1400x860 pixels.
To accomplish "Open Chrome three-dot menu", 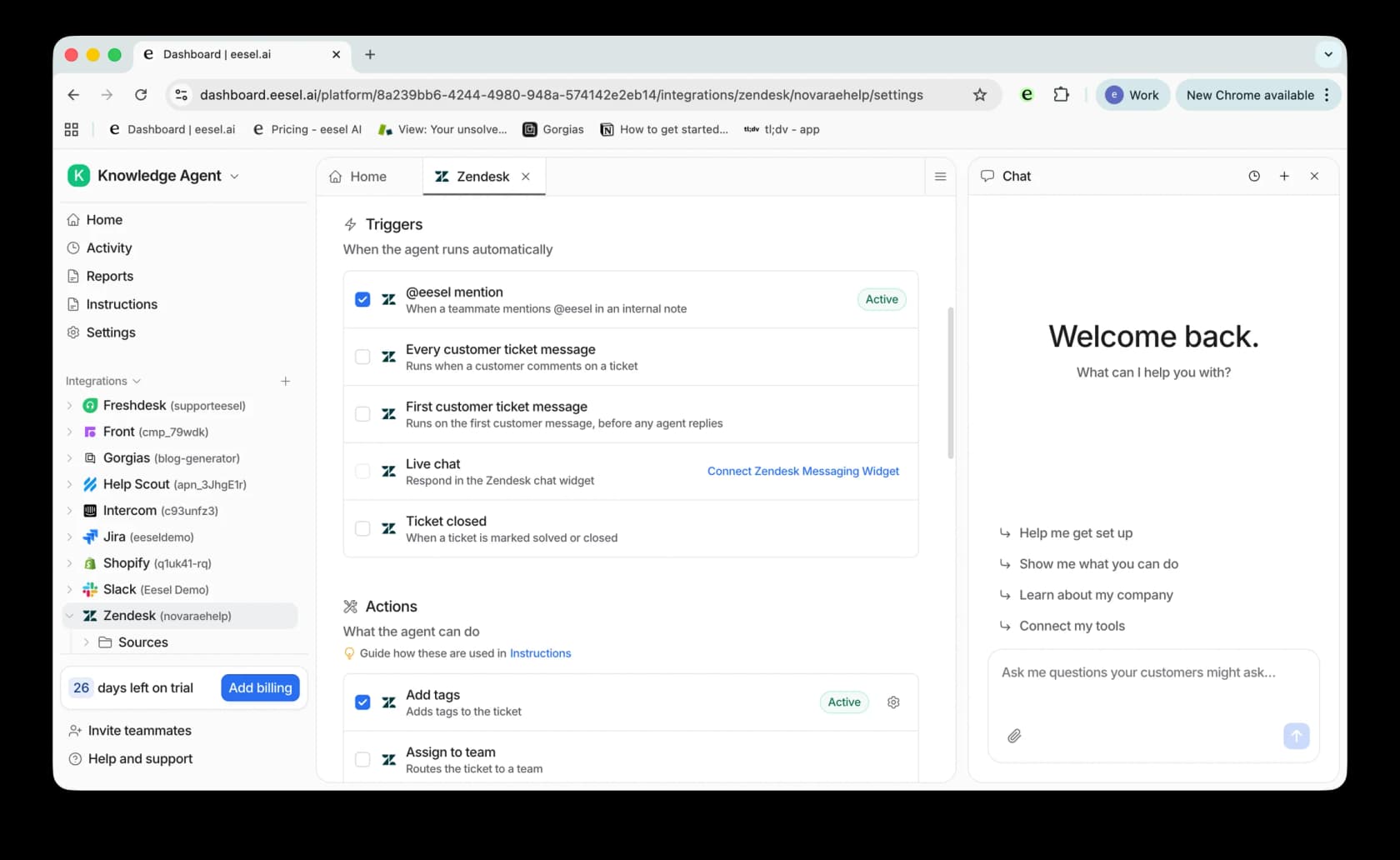I will coord(1327,95).
